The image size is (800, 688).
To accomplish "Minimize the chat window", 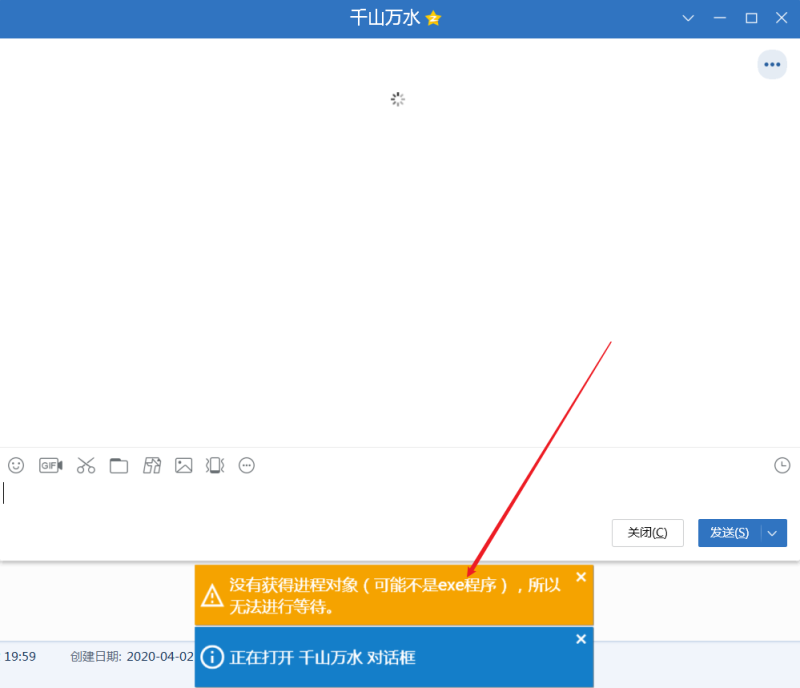I will coord(719,18).
